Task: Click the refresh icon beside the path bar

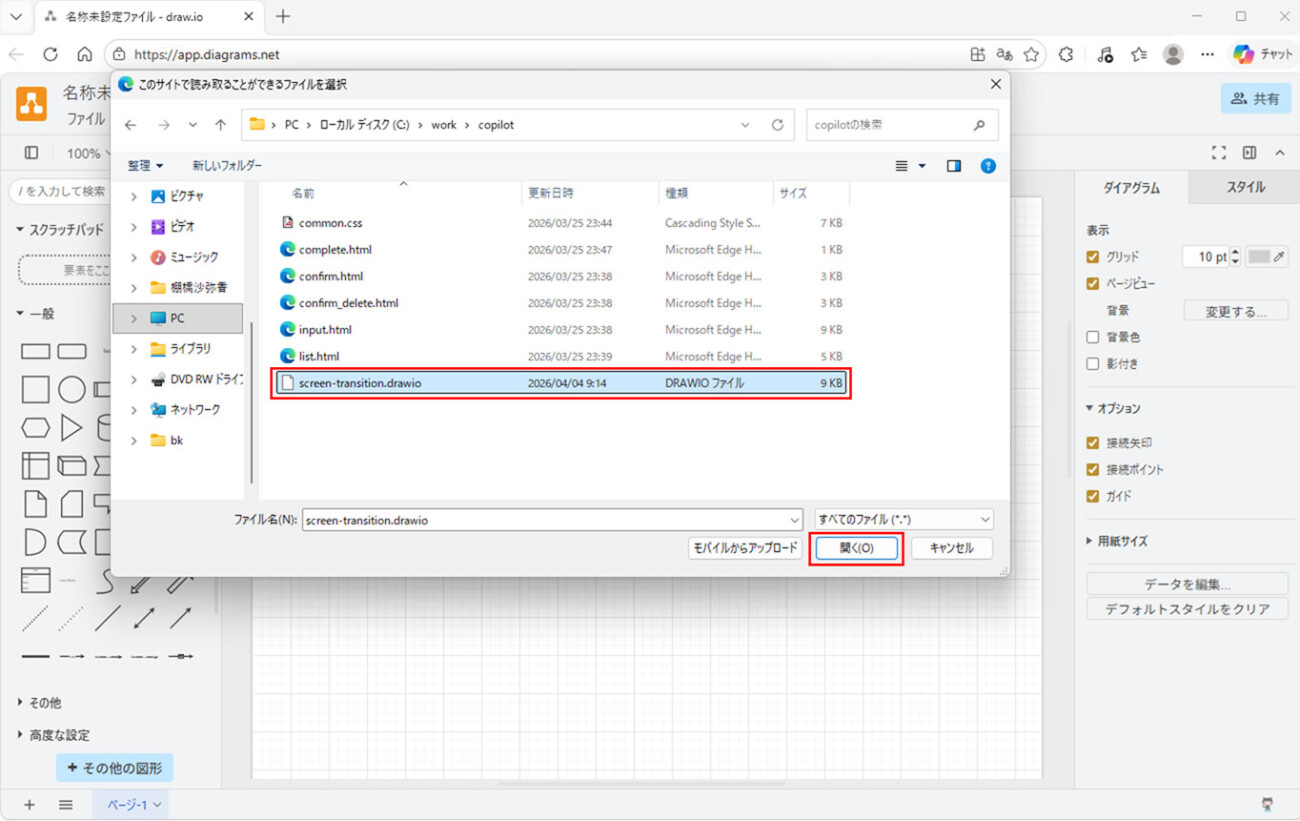Action: click(x=777, y=125)
